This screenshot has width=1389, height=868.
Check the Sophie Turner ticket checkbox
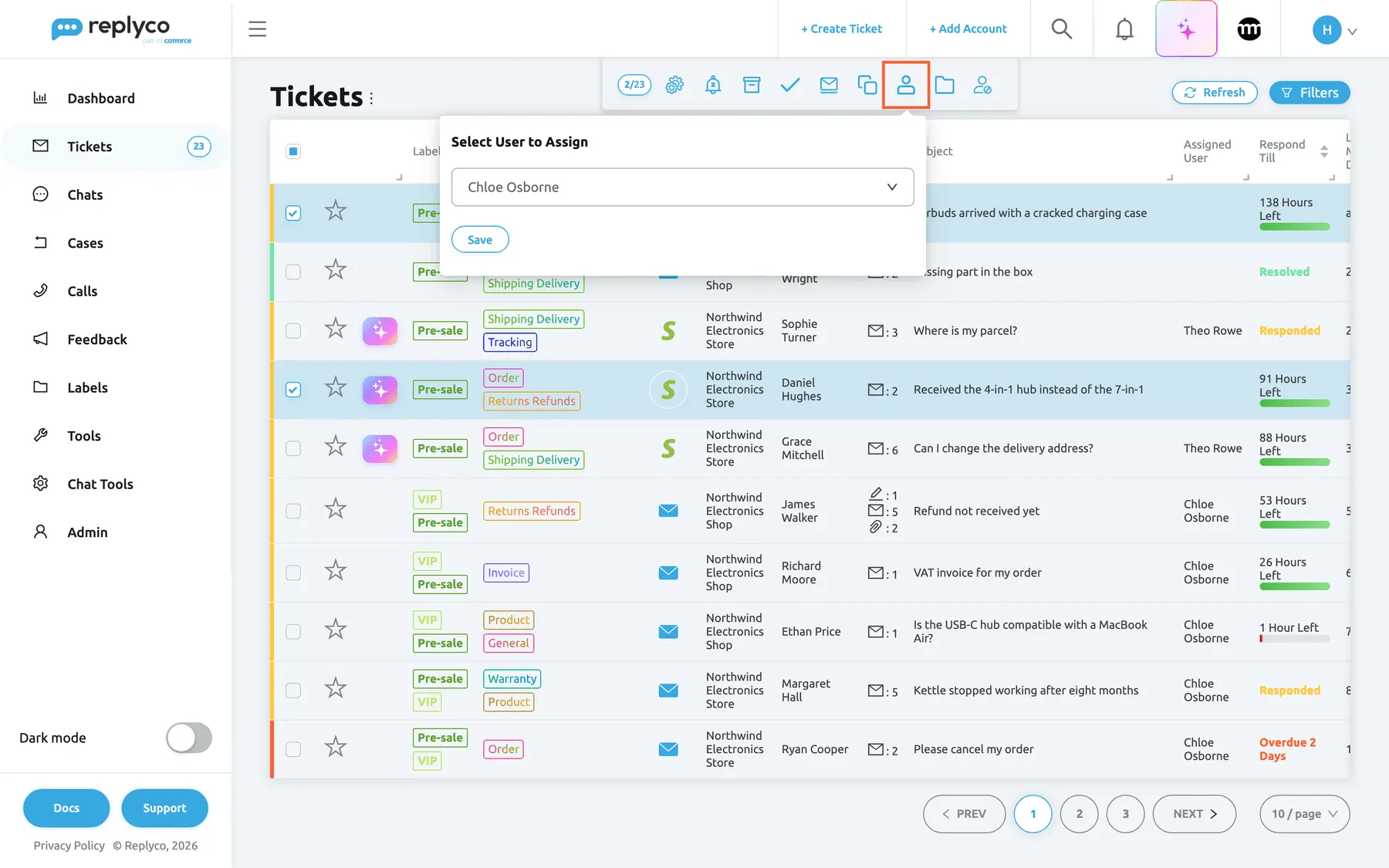pos(293,331)
